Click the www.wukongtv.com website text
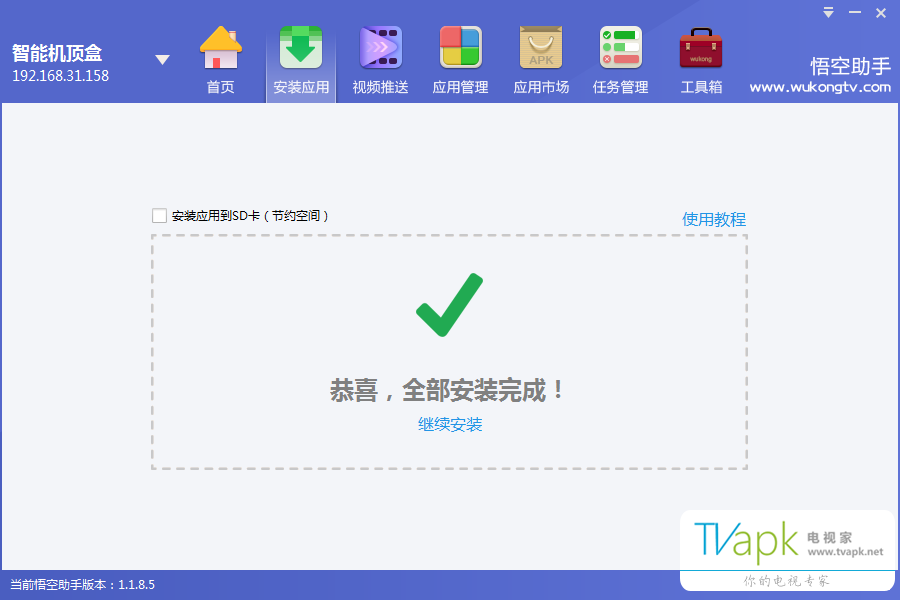The width and height of the screenshot is (900, 600). (x=820, y=87)
